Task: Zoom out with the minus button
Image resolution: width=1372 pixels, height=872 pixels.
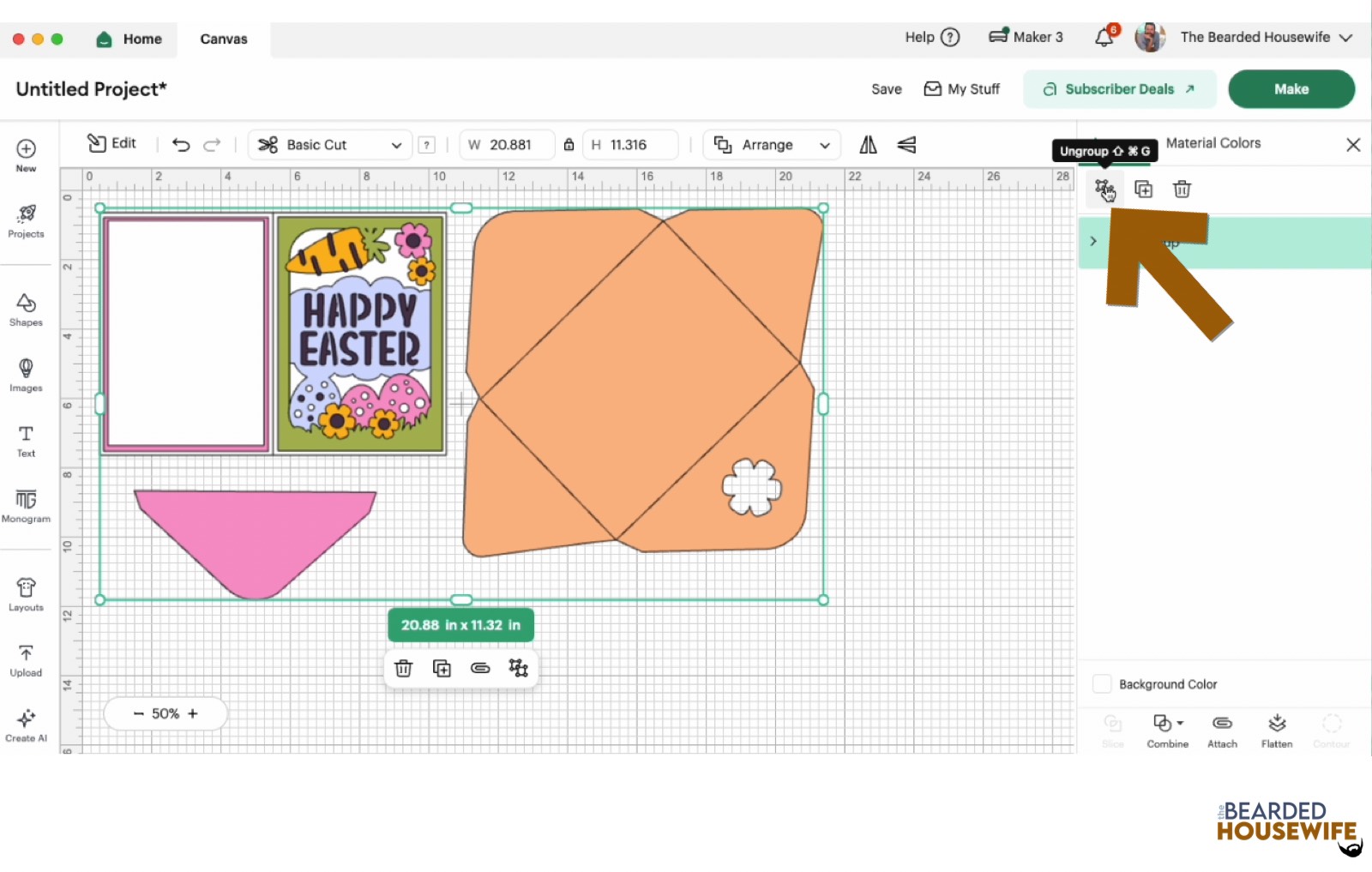Action: coord(138,713)
